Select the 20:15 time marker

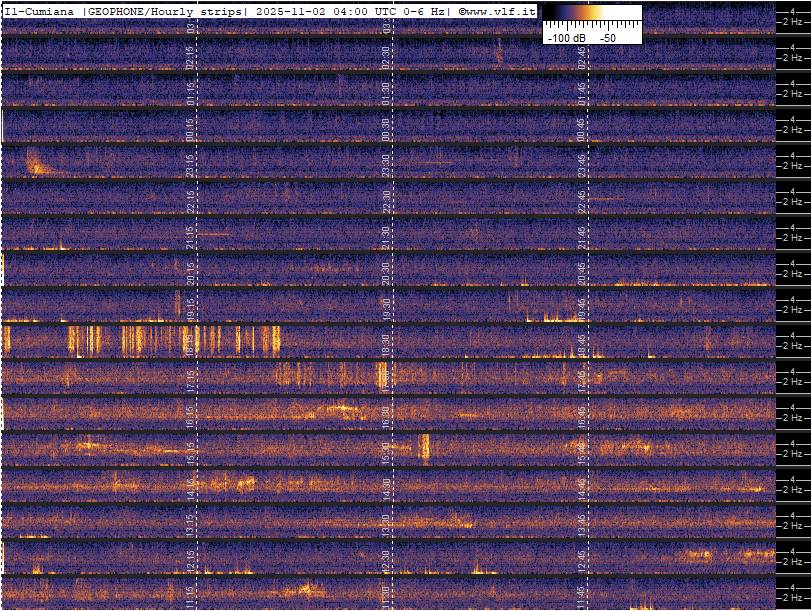(x=190, y=272)
